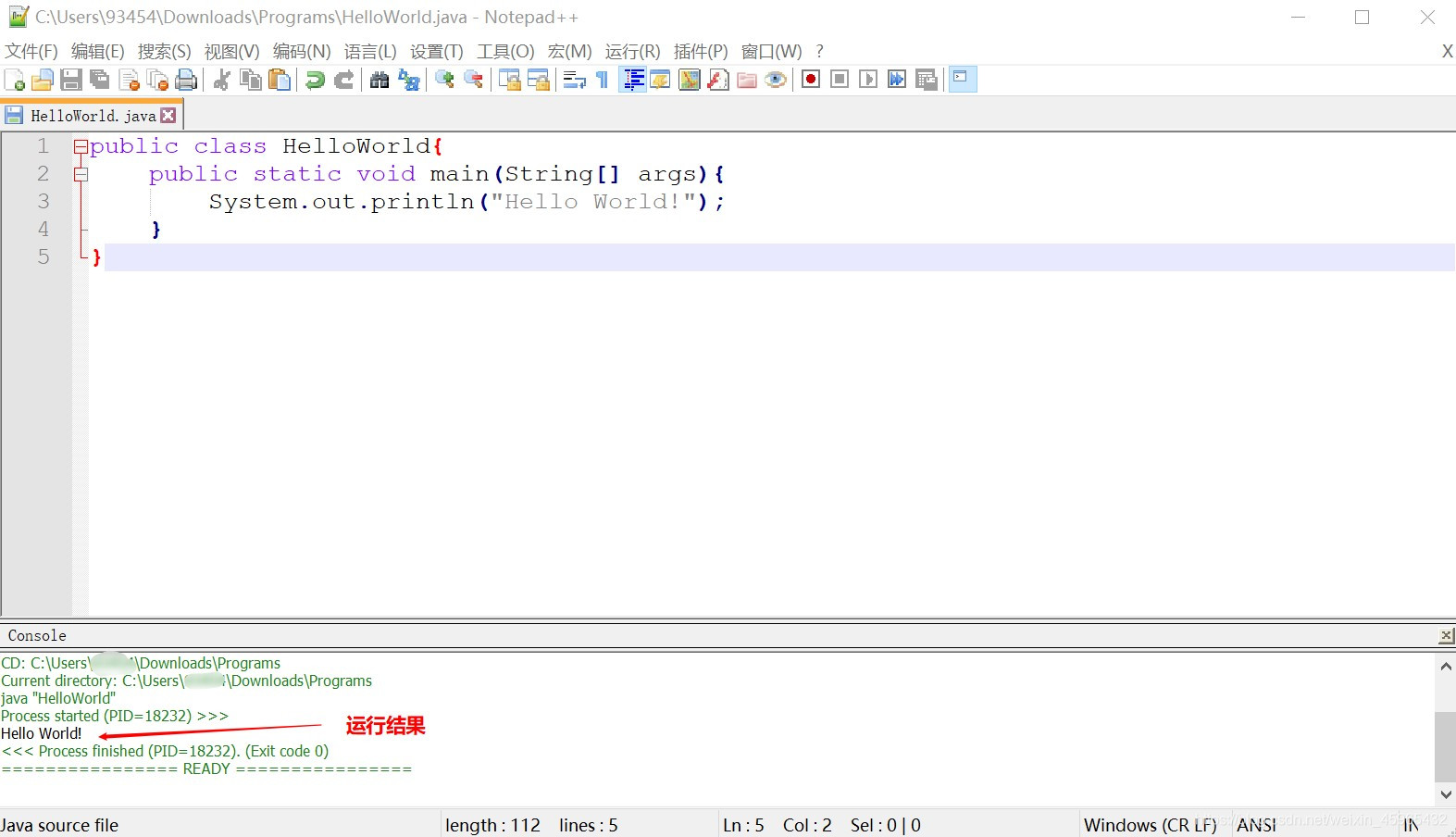Viewport: 1456px width, 837px height.
Task: Click the Close file toolbar icon
Action: tap(129, 80)
